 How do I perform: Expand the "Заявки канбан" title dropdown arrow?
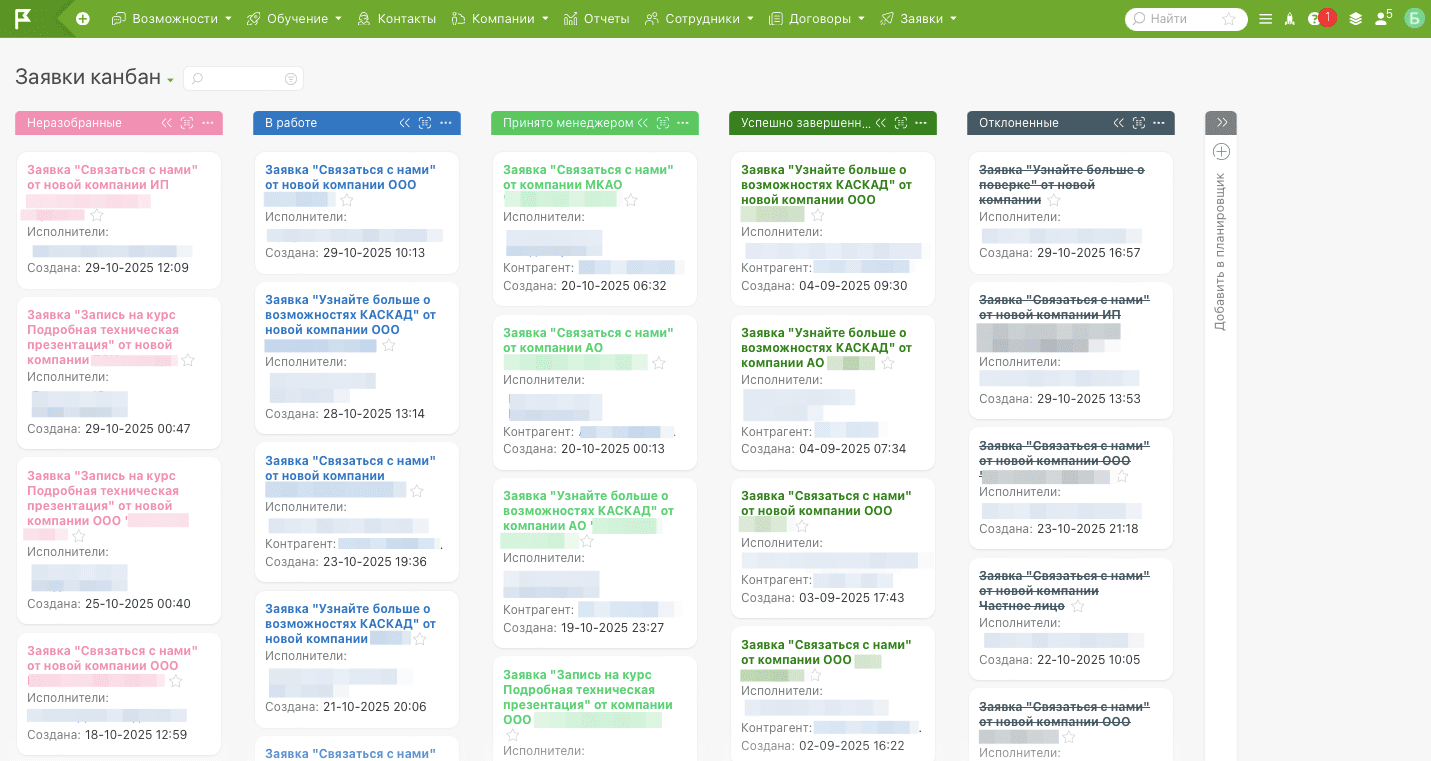point(171,81)
